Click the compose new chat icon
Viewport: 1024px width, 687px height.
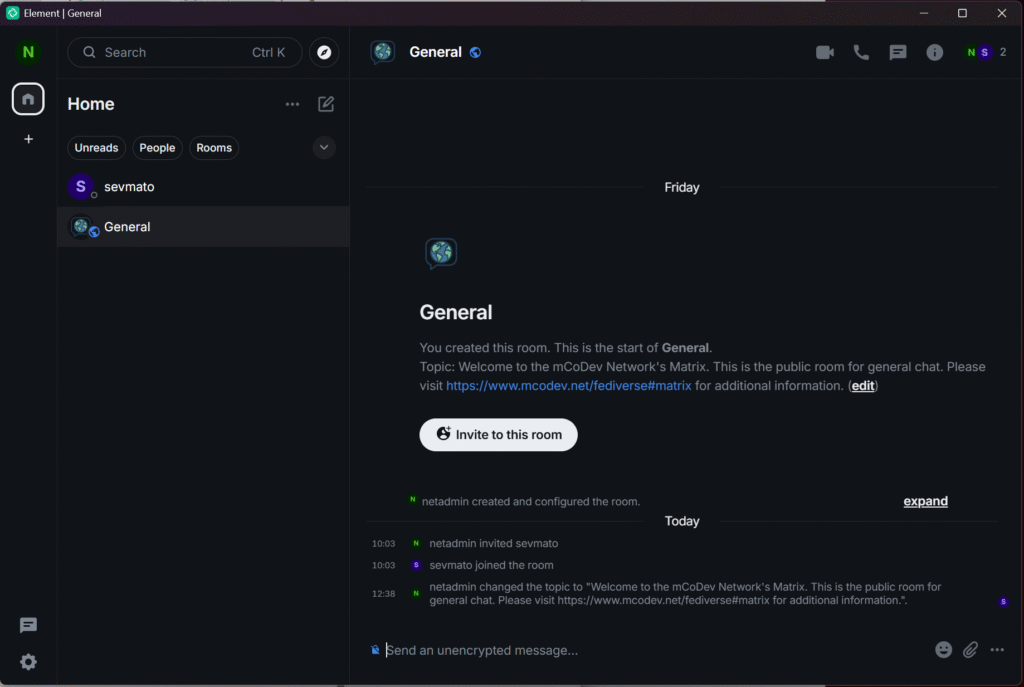[x=326, y=104]
